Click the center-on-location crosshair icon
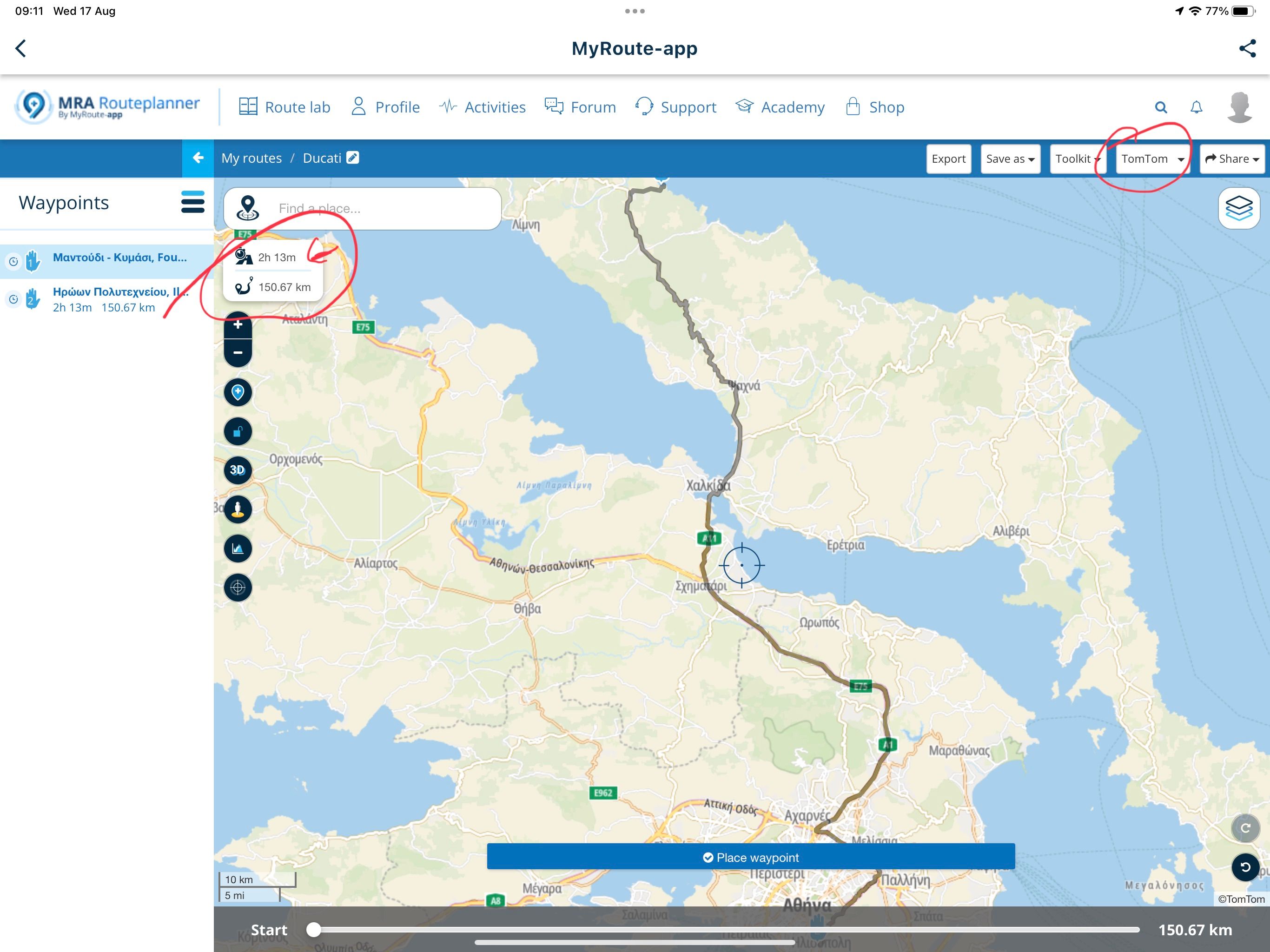 (238, 588)
